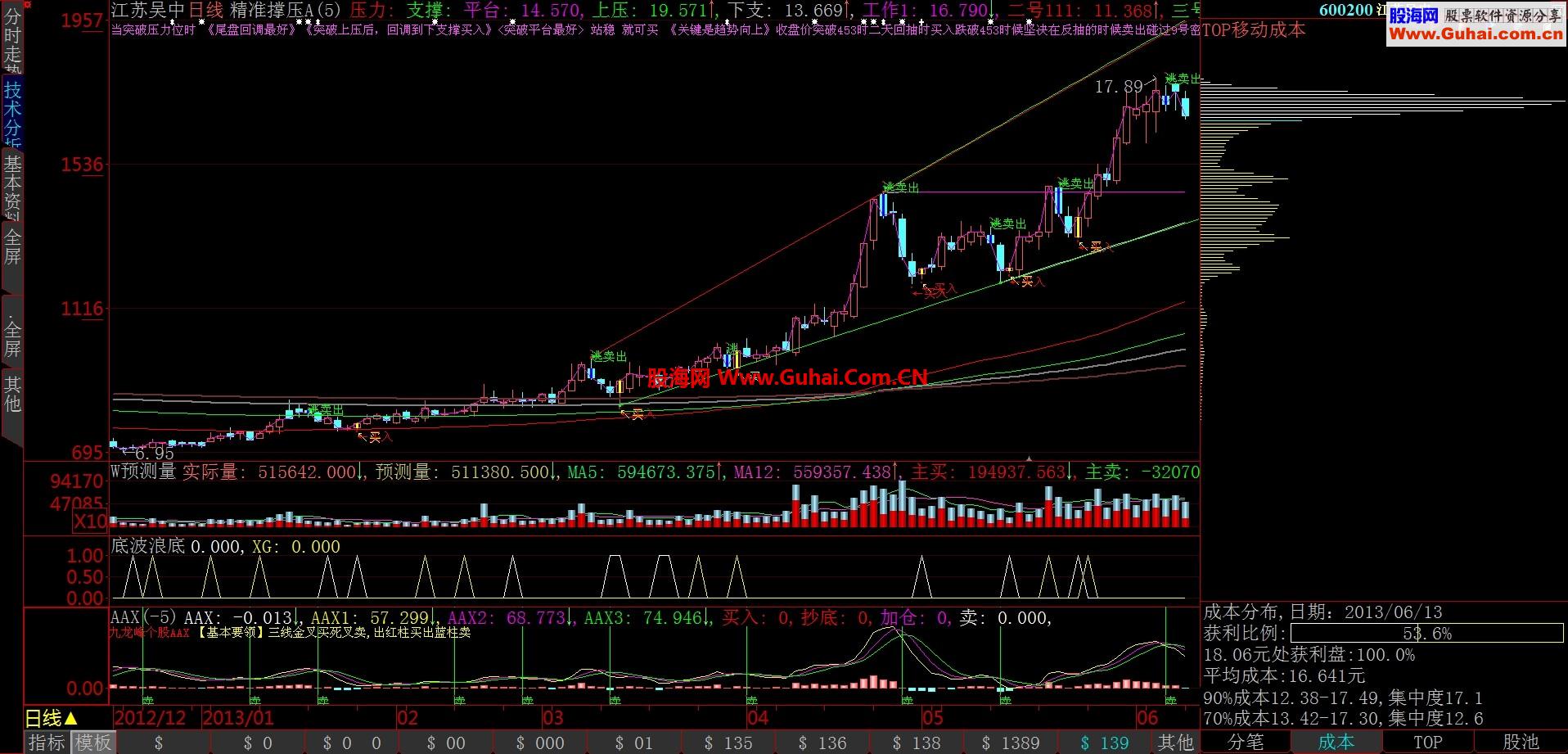
Task: Click the 平台: 14.570 value in header
Action: pyautogui.click(x=524, y=10)
